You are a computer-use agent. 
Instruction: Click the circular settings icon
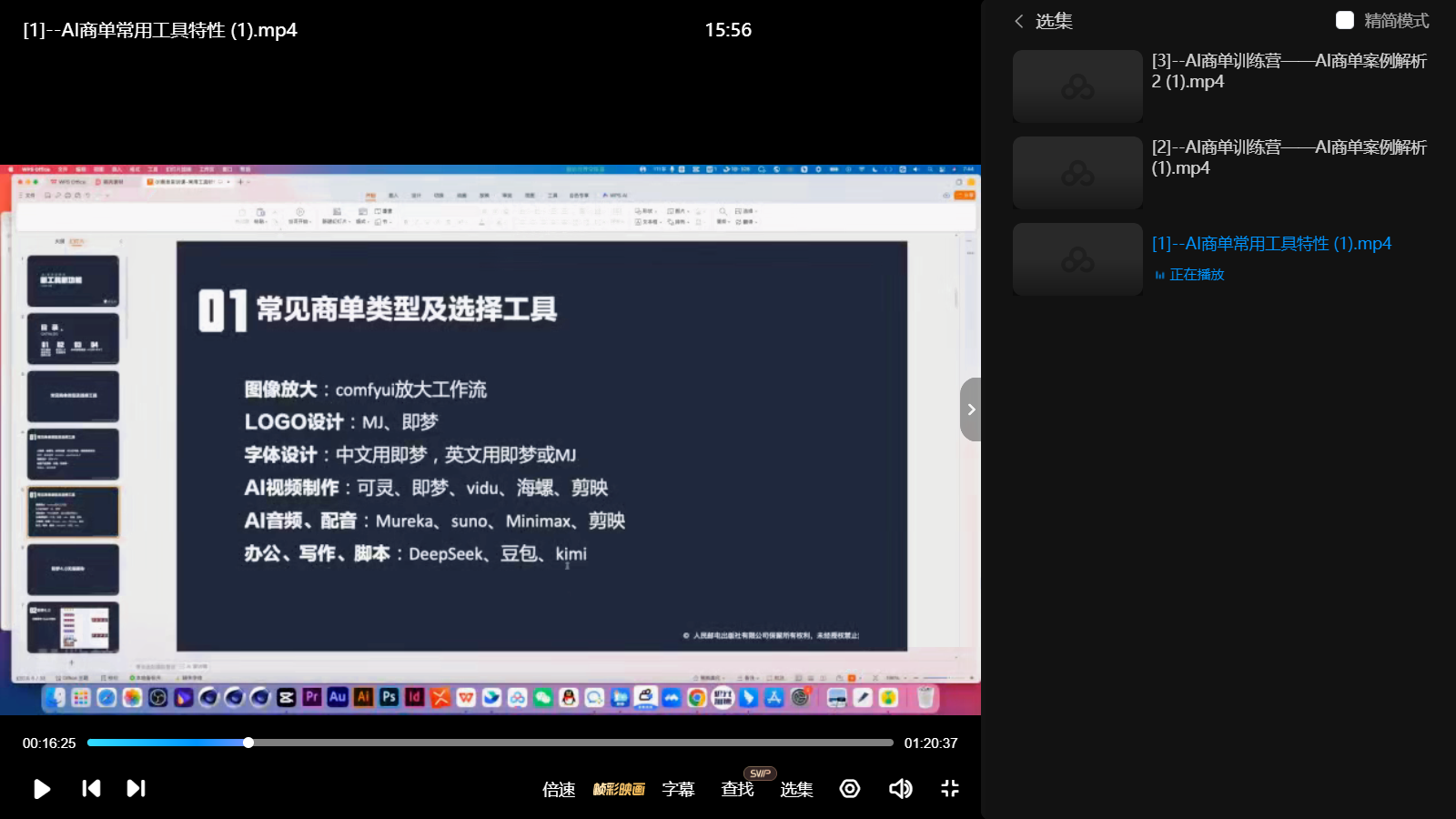[850, 789]
